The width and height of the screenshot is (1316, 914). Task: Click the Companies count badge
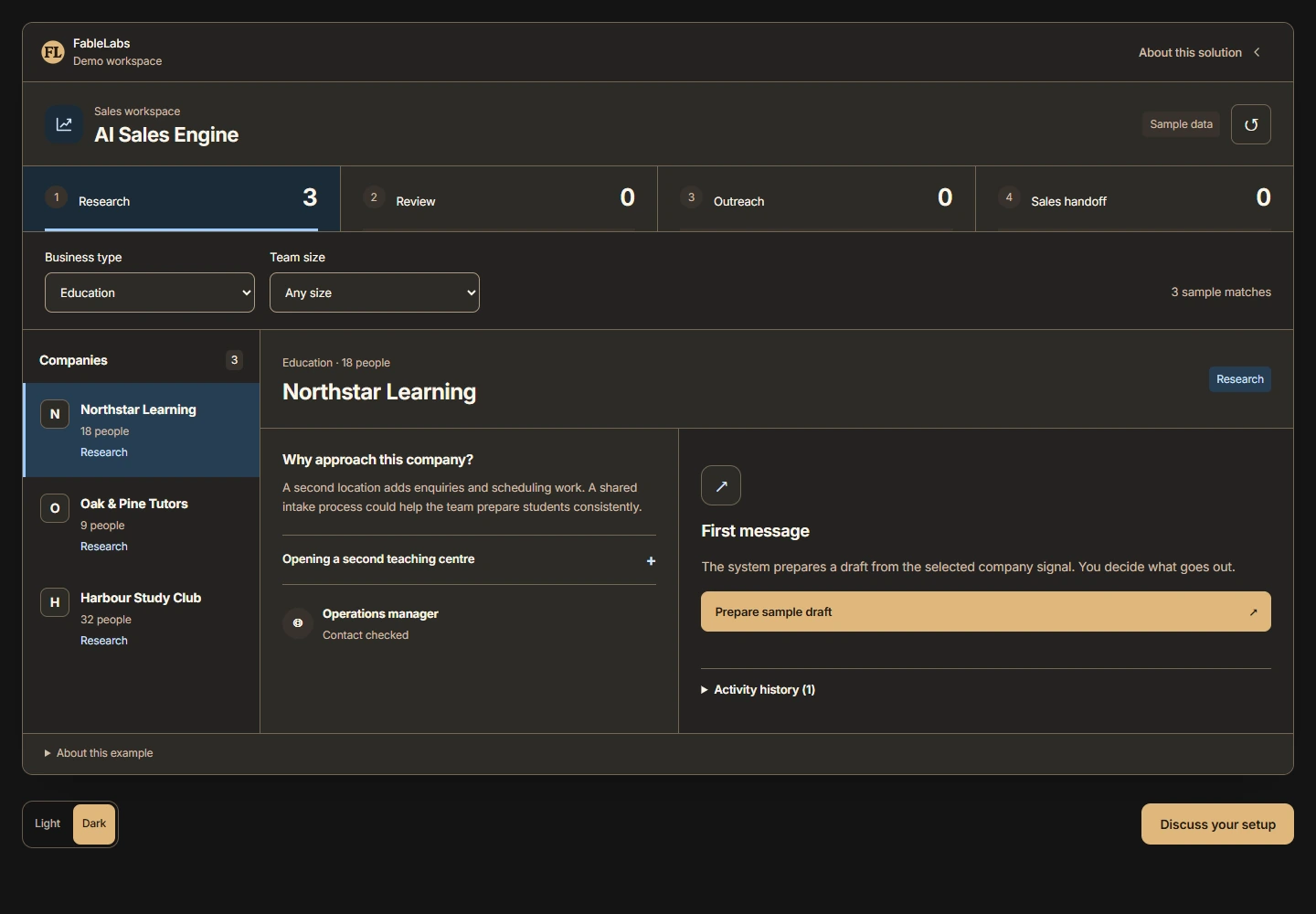[x=234, y=360]
